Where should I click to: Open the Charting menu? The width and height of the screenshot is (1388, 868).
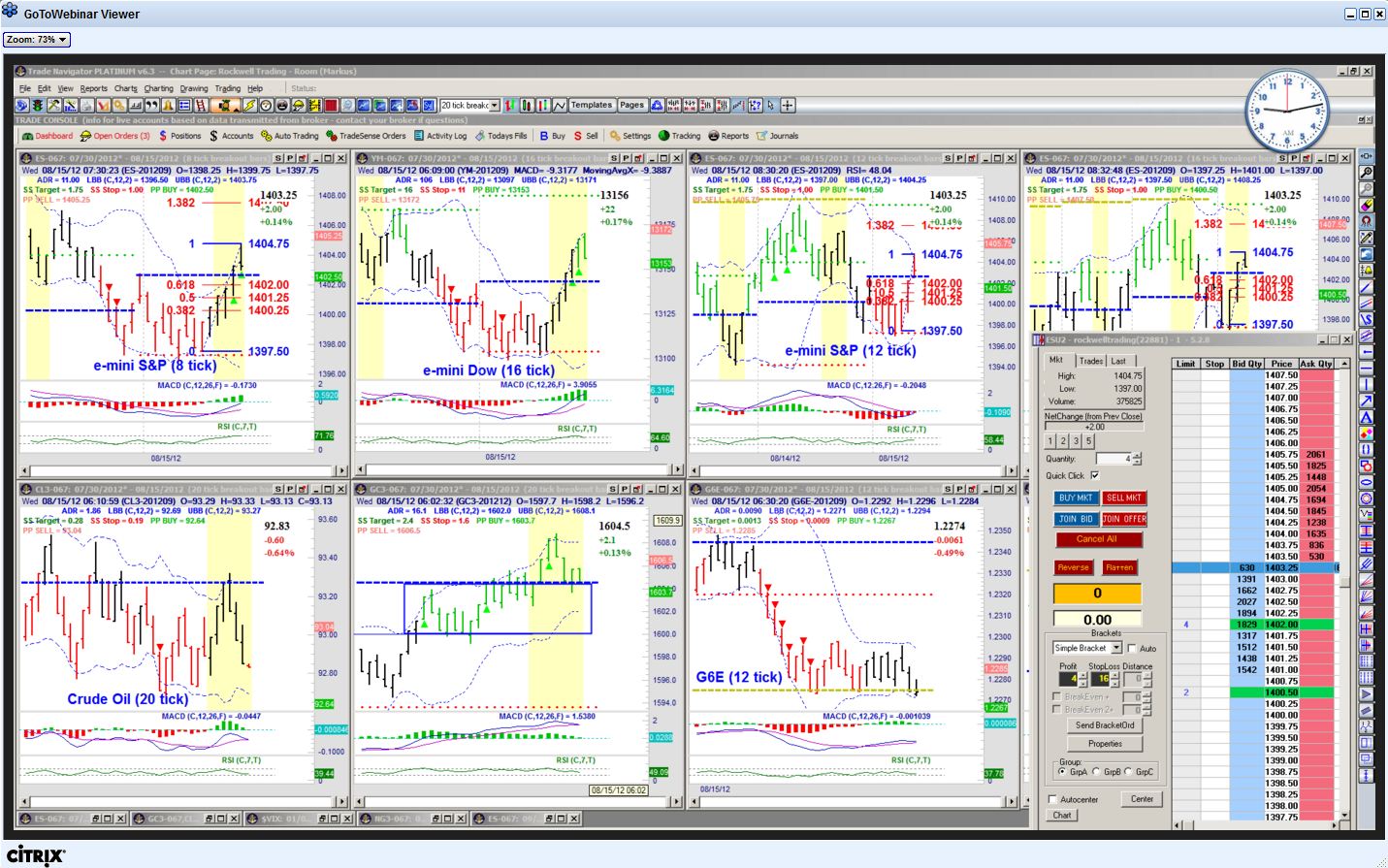click(x=158, y=88)
